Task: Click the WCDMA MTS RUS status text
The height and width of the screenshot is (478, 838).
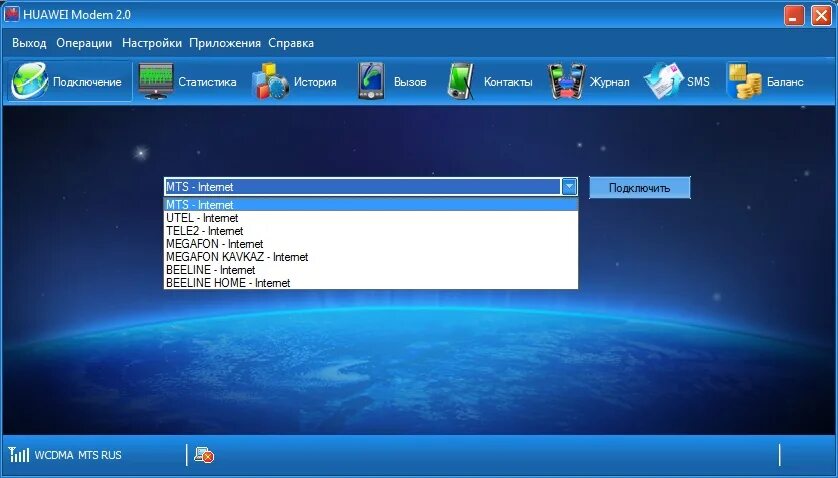Action: tap(78, 455)
